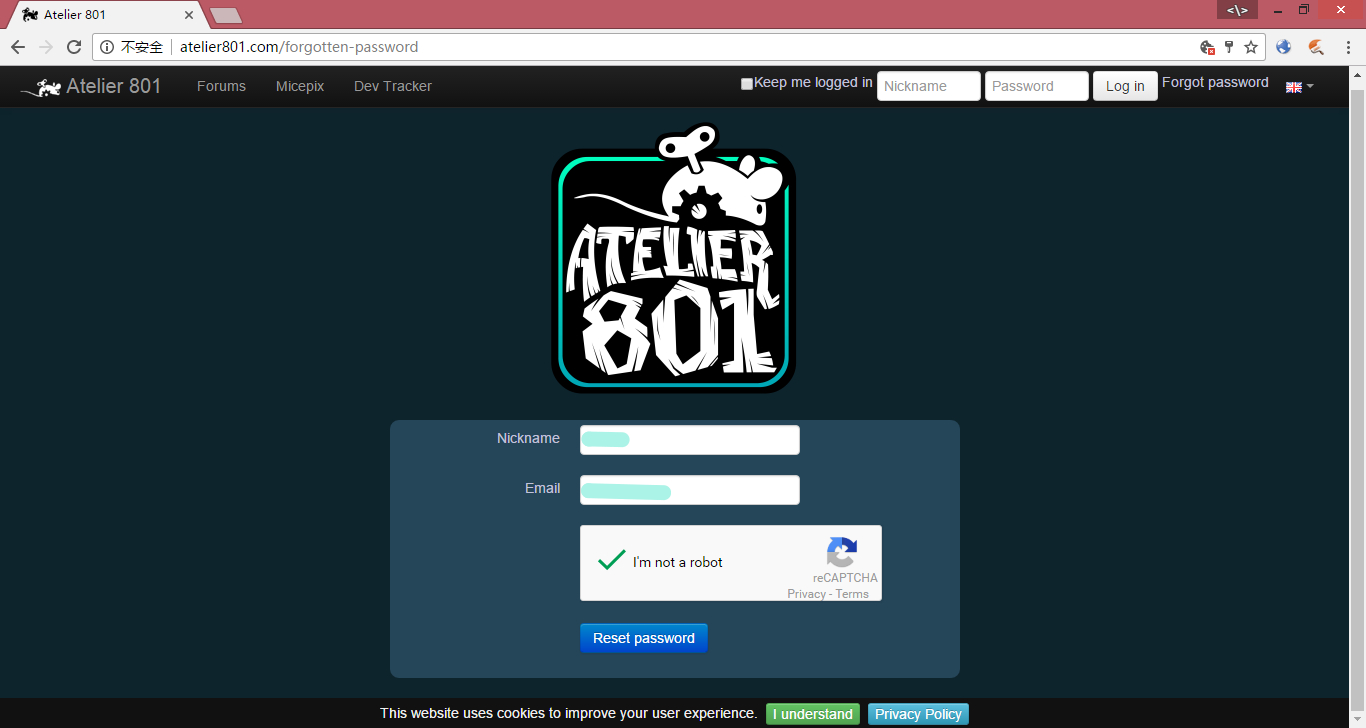Click the large Atelier 801 logo image
The width and height of the screenshot is (1366, 728).
point(674,258)
